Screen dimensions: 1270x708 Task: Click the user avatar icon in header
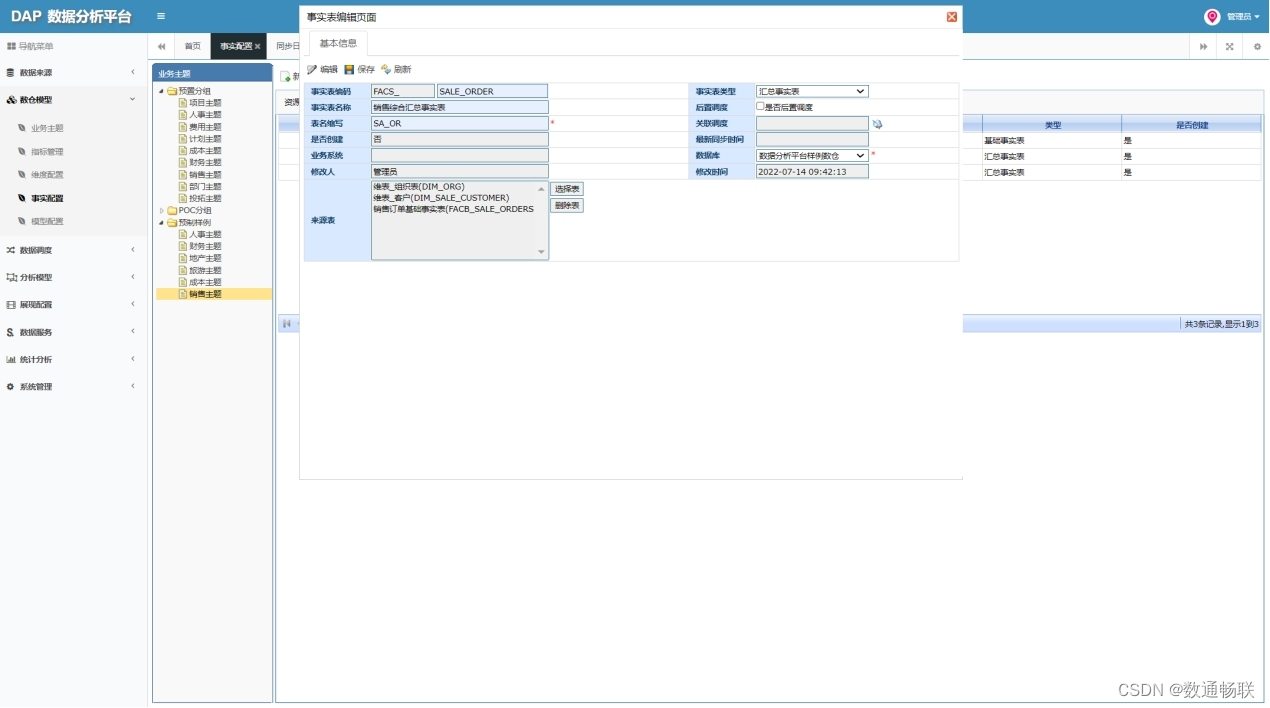(x=1212, y=17)
